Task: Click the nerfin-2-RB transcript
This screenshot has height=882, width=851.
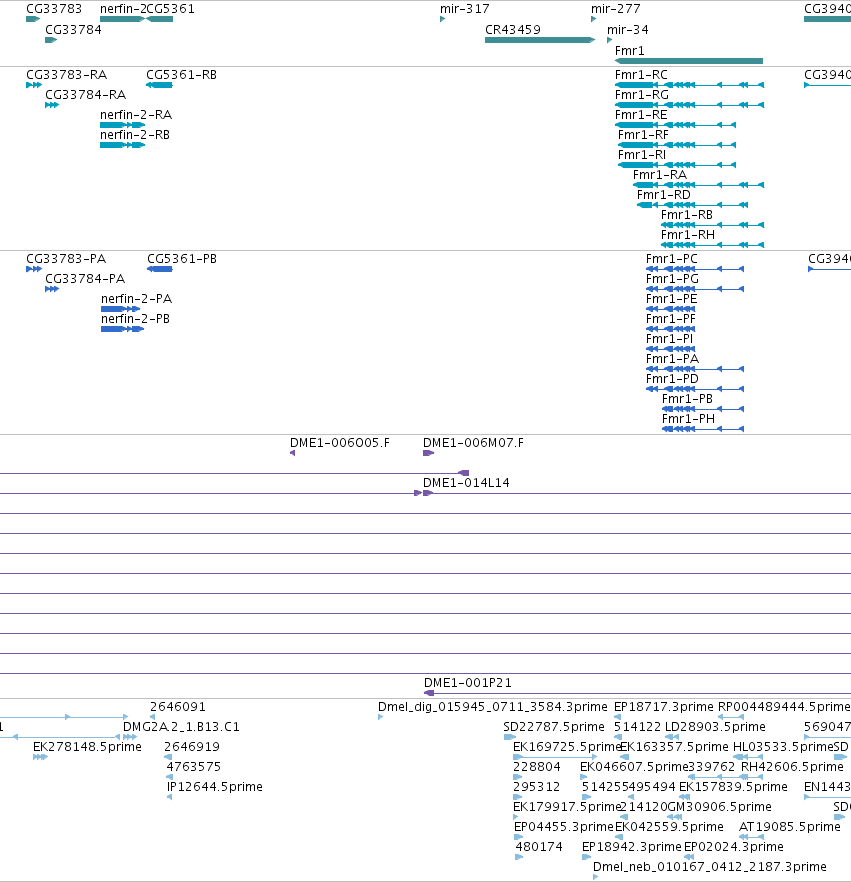Action: pyautogui.click(x=123, y=145)
